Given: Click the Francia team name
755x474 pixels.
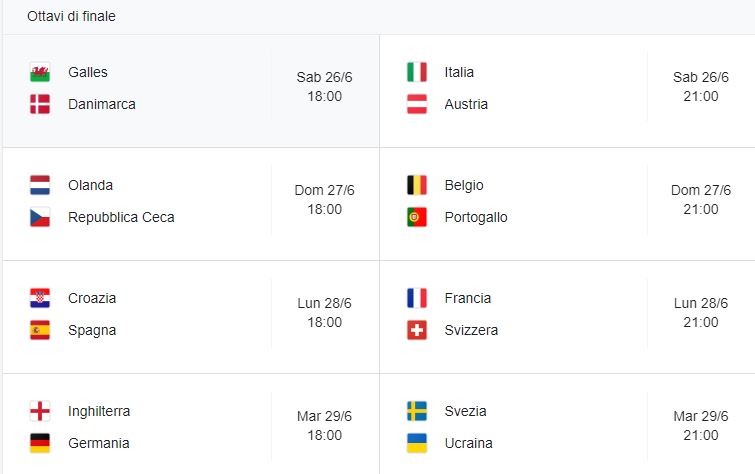Looking at the screenshot, I should pyautogui.click(x=468, y=298).
